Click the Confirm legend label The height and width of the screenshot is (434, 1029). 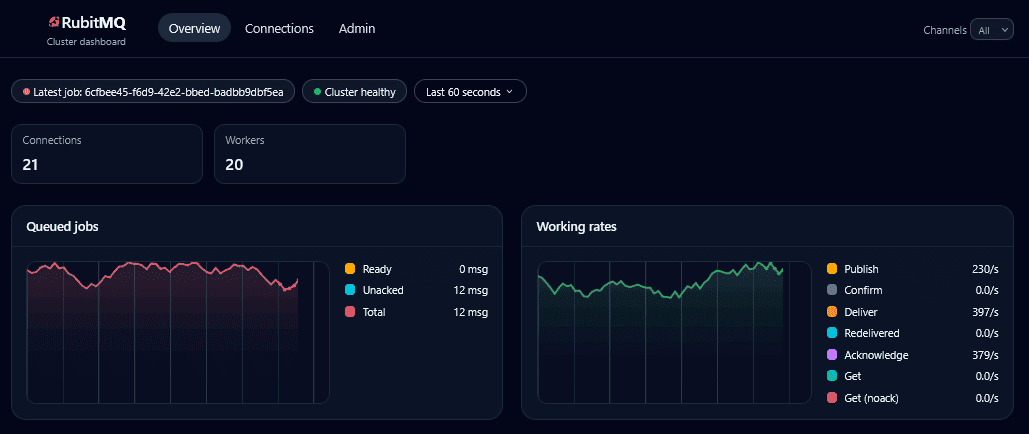[863, 290]
